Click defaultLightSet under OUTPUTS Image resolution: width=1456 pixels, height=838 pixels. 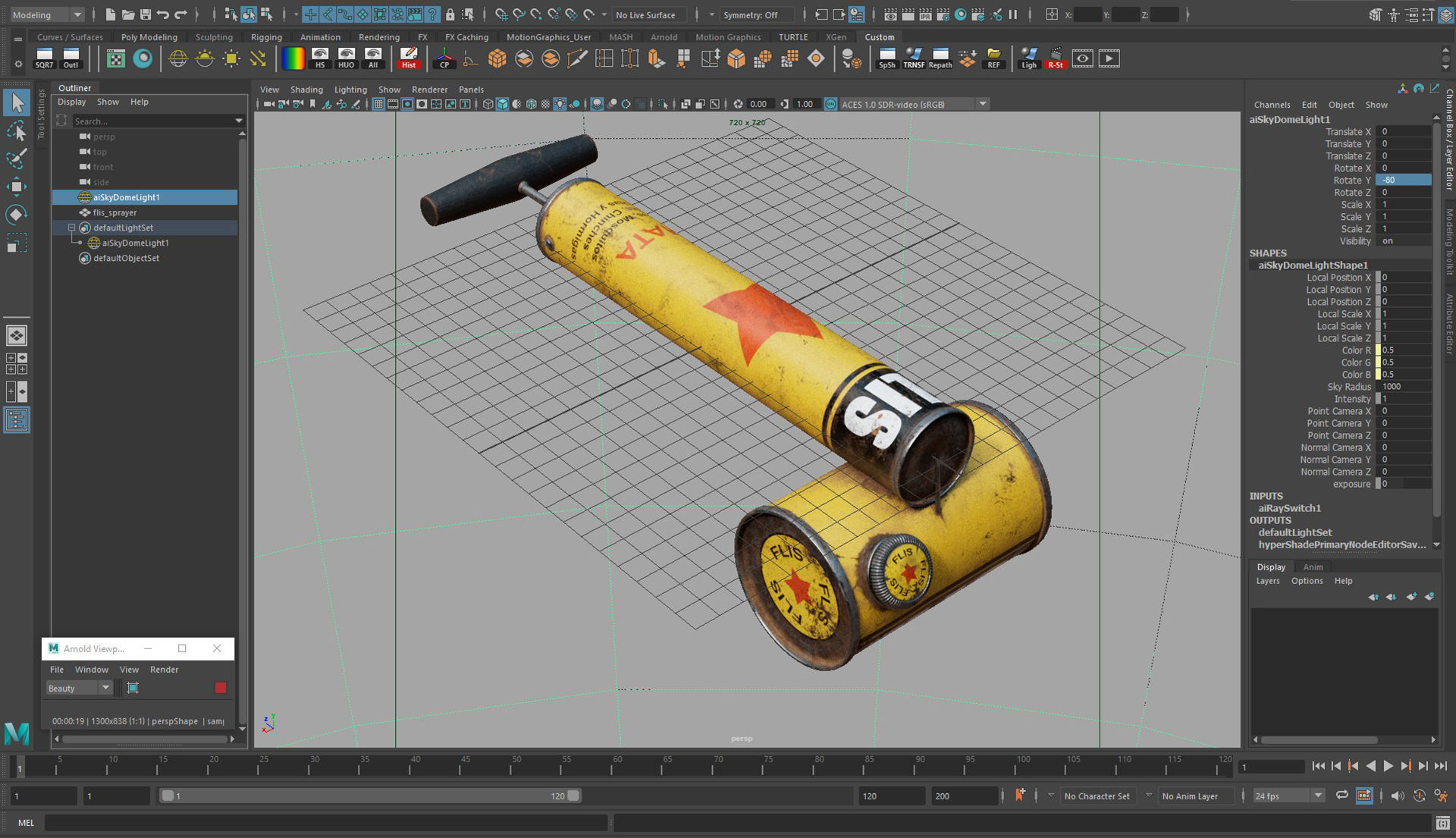pos(1294,532)
